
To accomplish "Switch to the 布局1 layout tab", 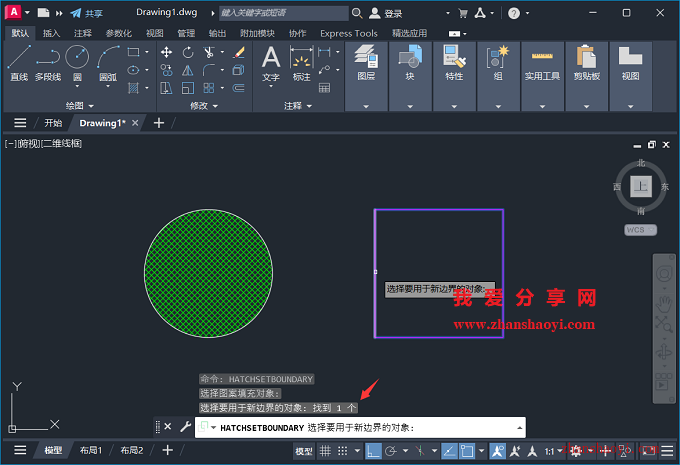I will click(90, 450).
